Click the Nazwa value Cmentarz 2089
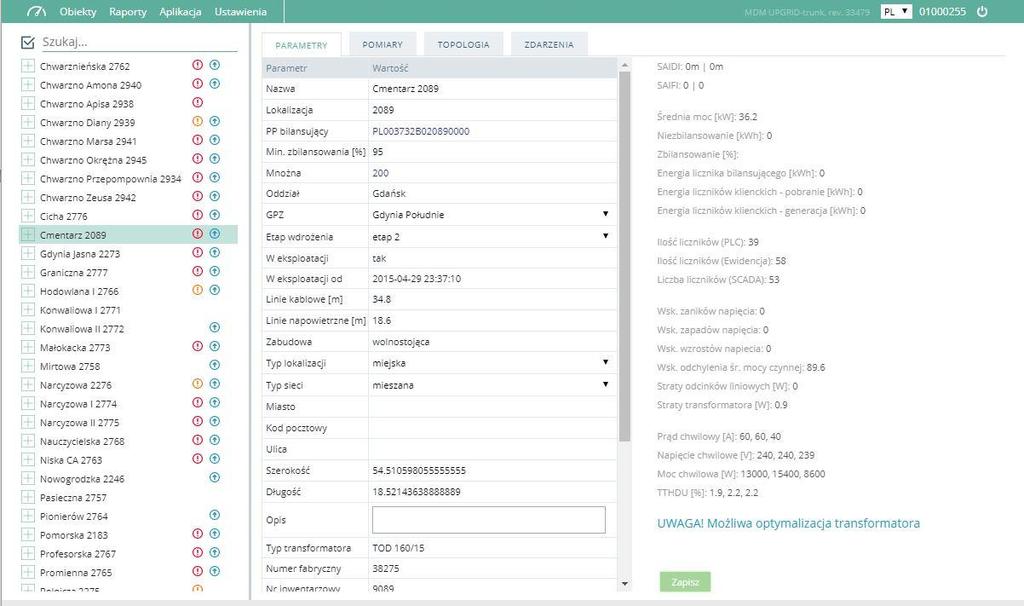 point(406,89)
